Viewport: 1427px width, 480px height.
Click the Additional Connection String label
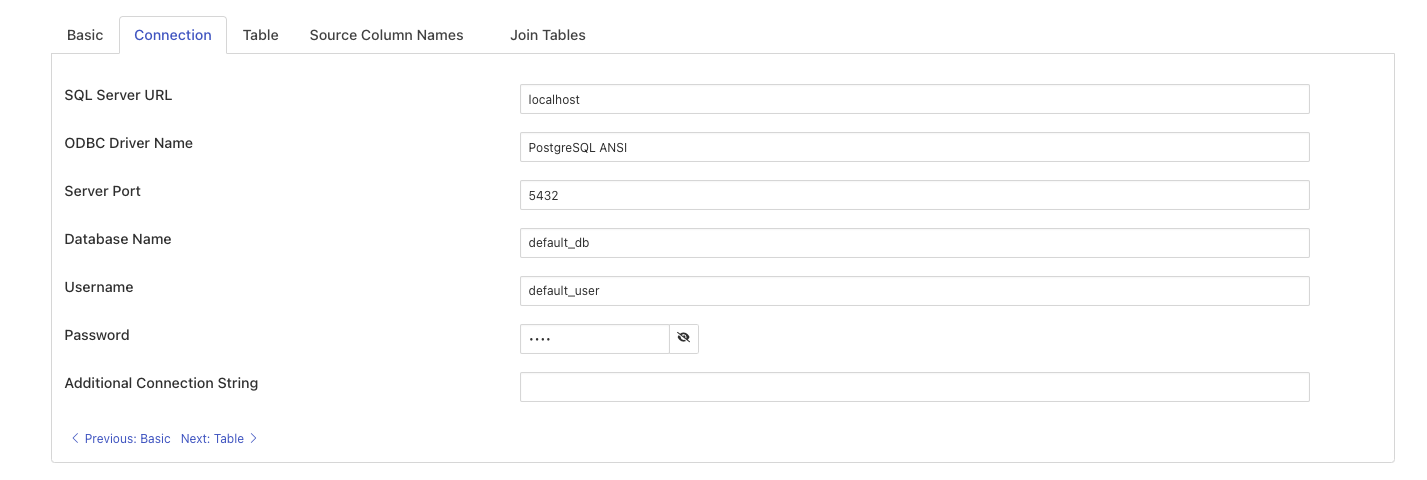coord(161,383)
